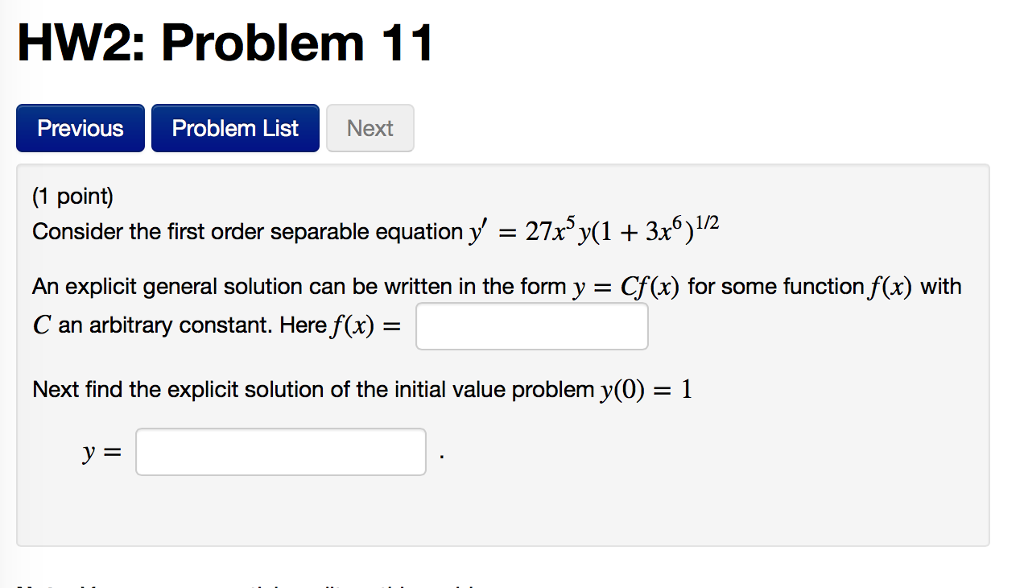
Task: Click the 'Here f(x) =' label
Action: [355, 326]
